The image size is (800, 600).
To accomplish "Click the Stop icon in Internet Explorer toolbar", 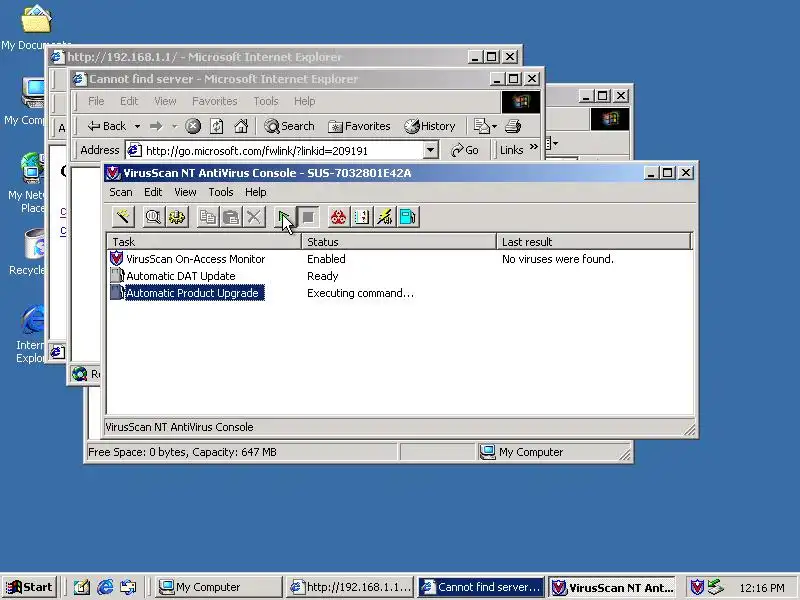I will coord(193,126).
